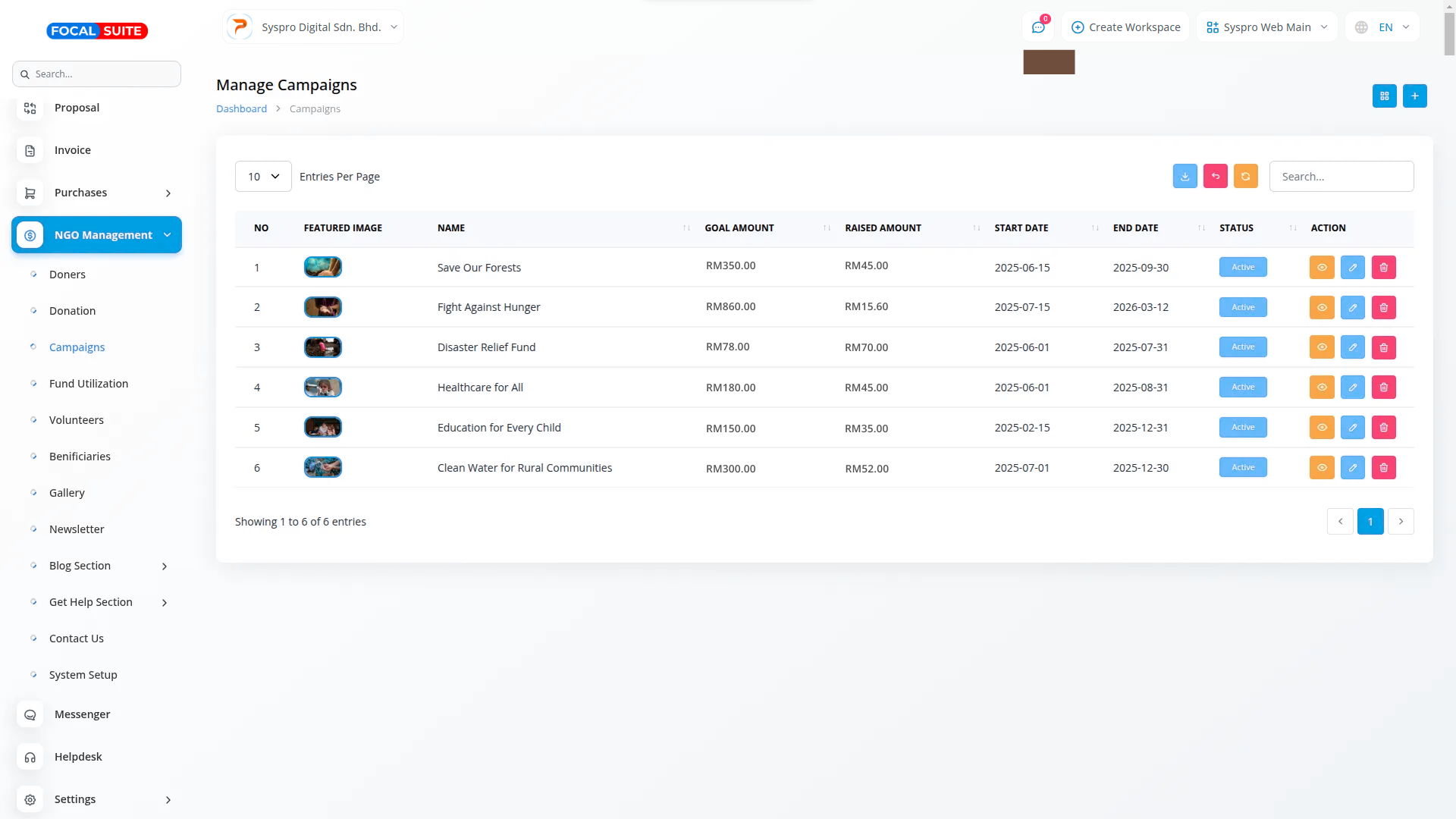1456x819 pixels.
Task: Open the entries per page dropdown
Action: click(x=263, y=176)
